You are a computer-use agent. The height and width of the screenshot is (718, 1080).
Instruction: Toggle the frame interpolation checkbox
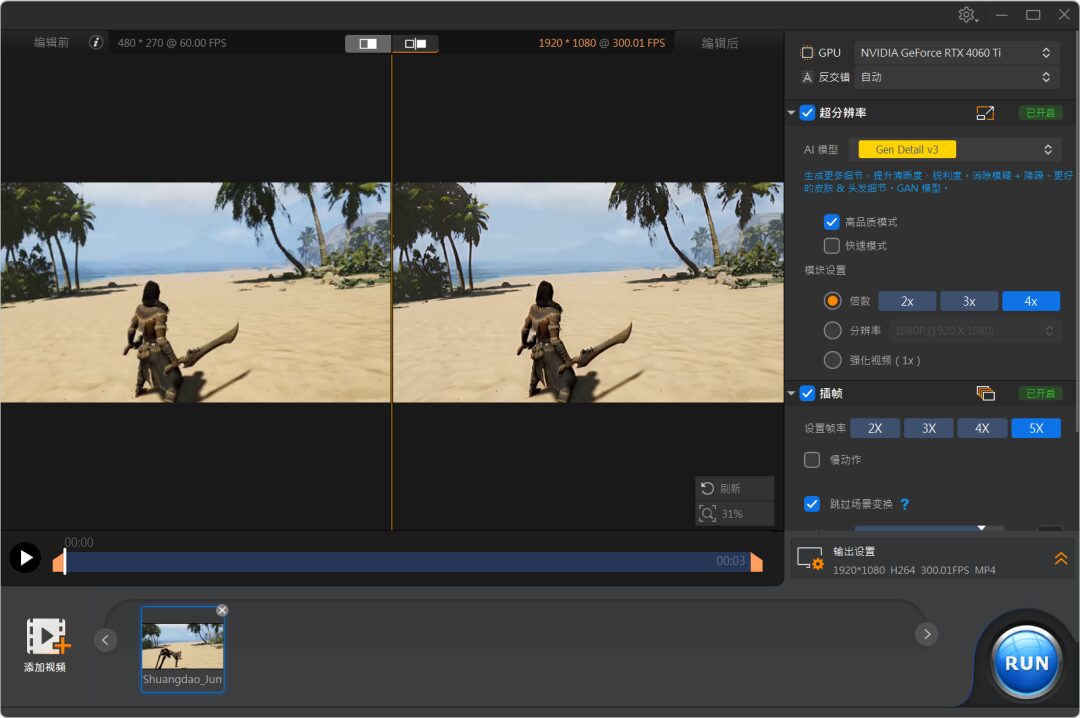pos(807,393)
